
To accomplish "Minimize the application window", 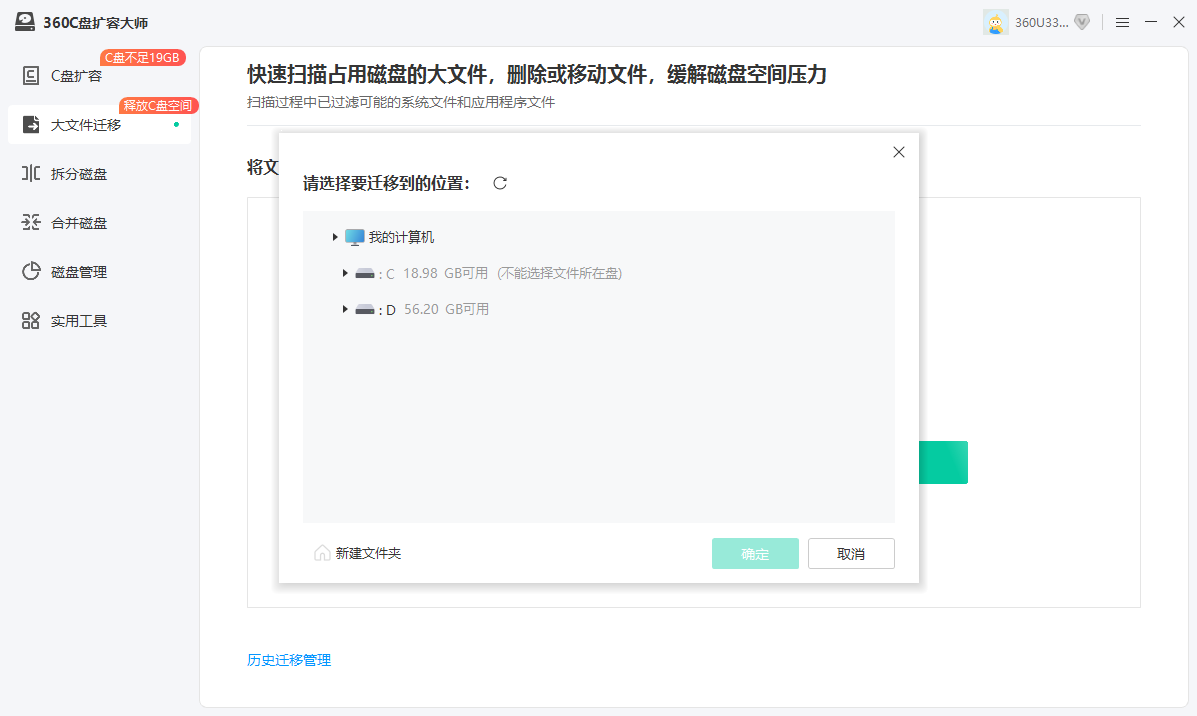I will click(1150, 23).
